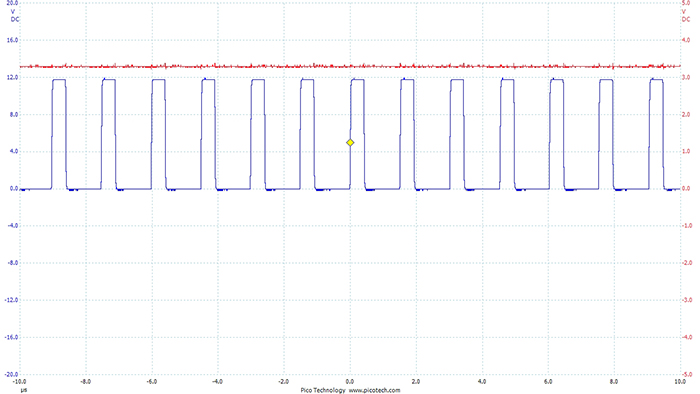The width and height of the screenshot is (700, 394).
Task: Click the red voltage axis "-5.0" label
Action: coord(687,374)
